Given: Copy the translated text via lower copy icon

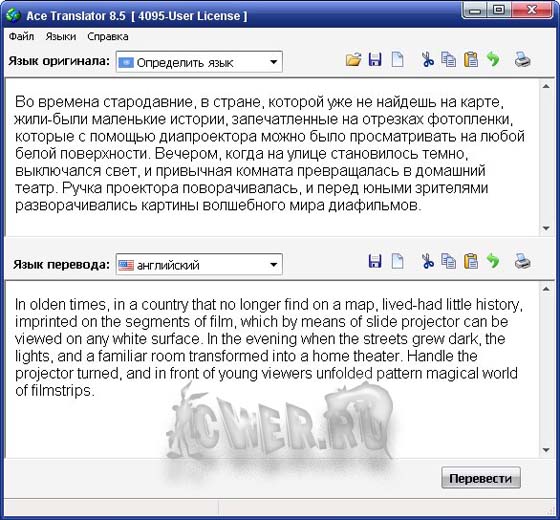Looking at the screenshot, I should tap(449, 261).
